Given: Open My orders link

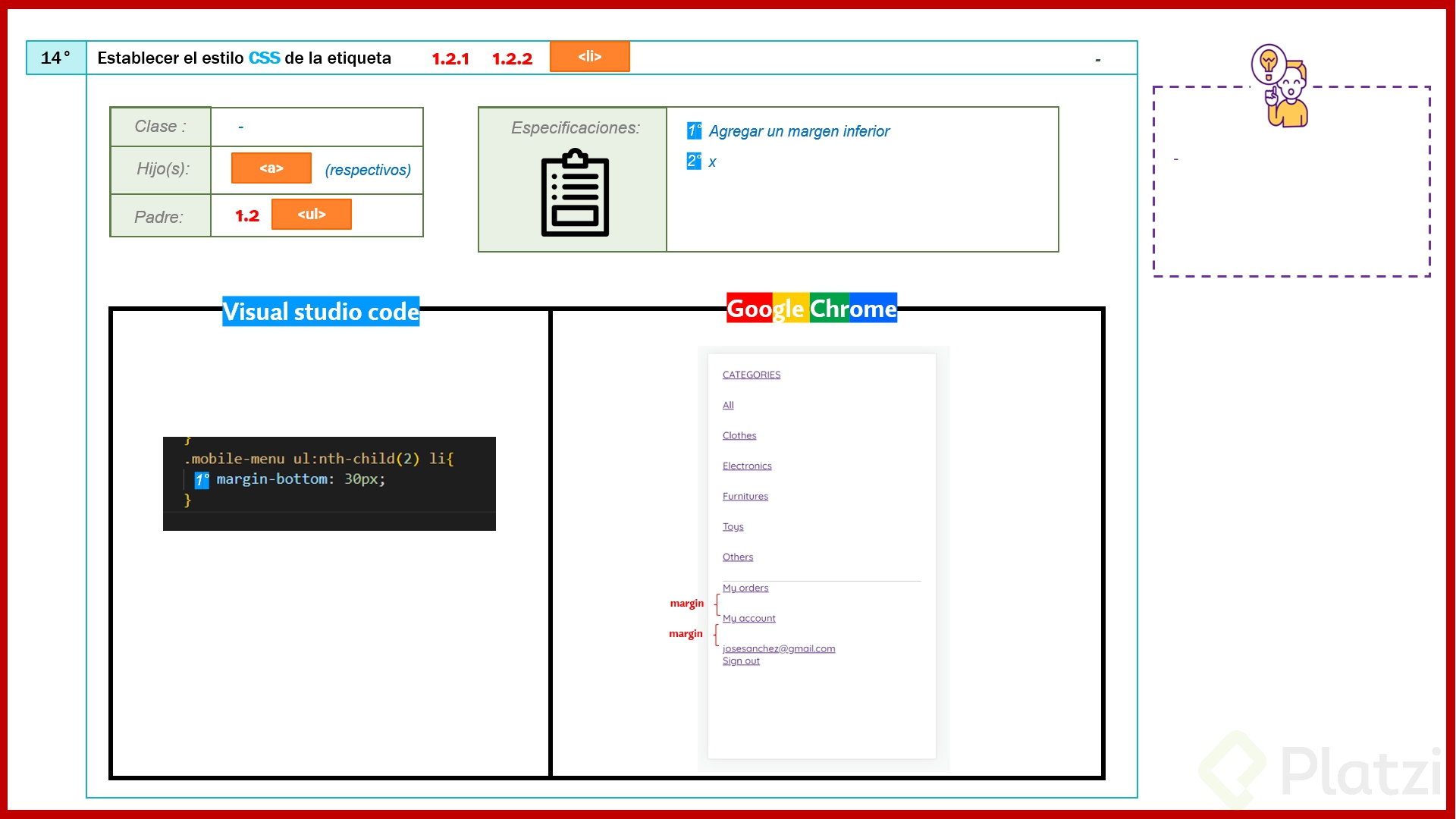Looking at the screenshot, I should coord(745,588).
